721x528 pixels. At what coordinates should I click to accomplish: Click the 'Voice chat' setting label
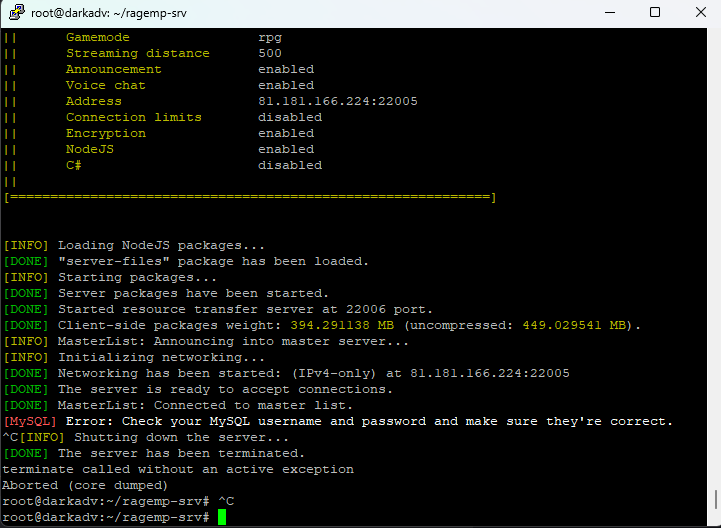click(x=106, y=85)
